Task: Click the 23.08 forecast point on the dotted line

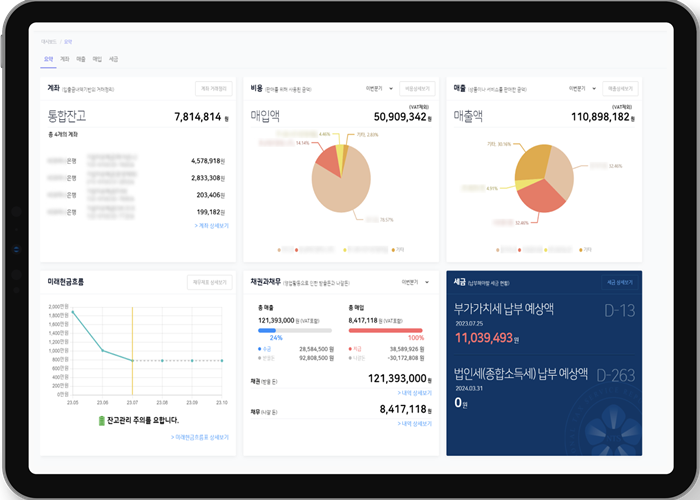Action: pos(162,361)
